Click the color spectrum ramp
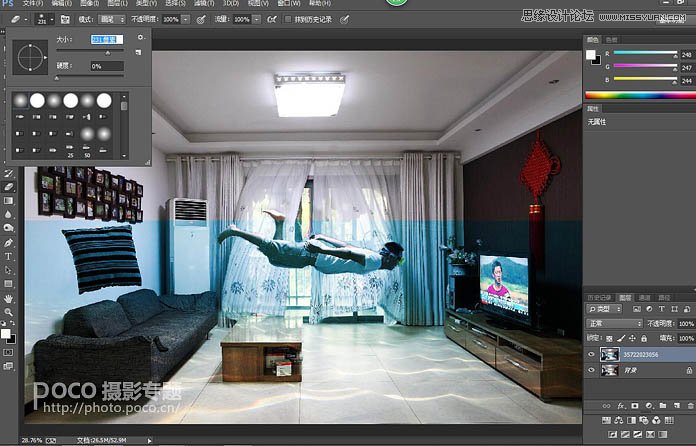Screen dimensions: 696x446 (640, 95)
